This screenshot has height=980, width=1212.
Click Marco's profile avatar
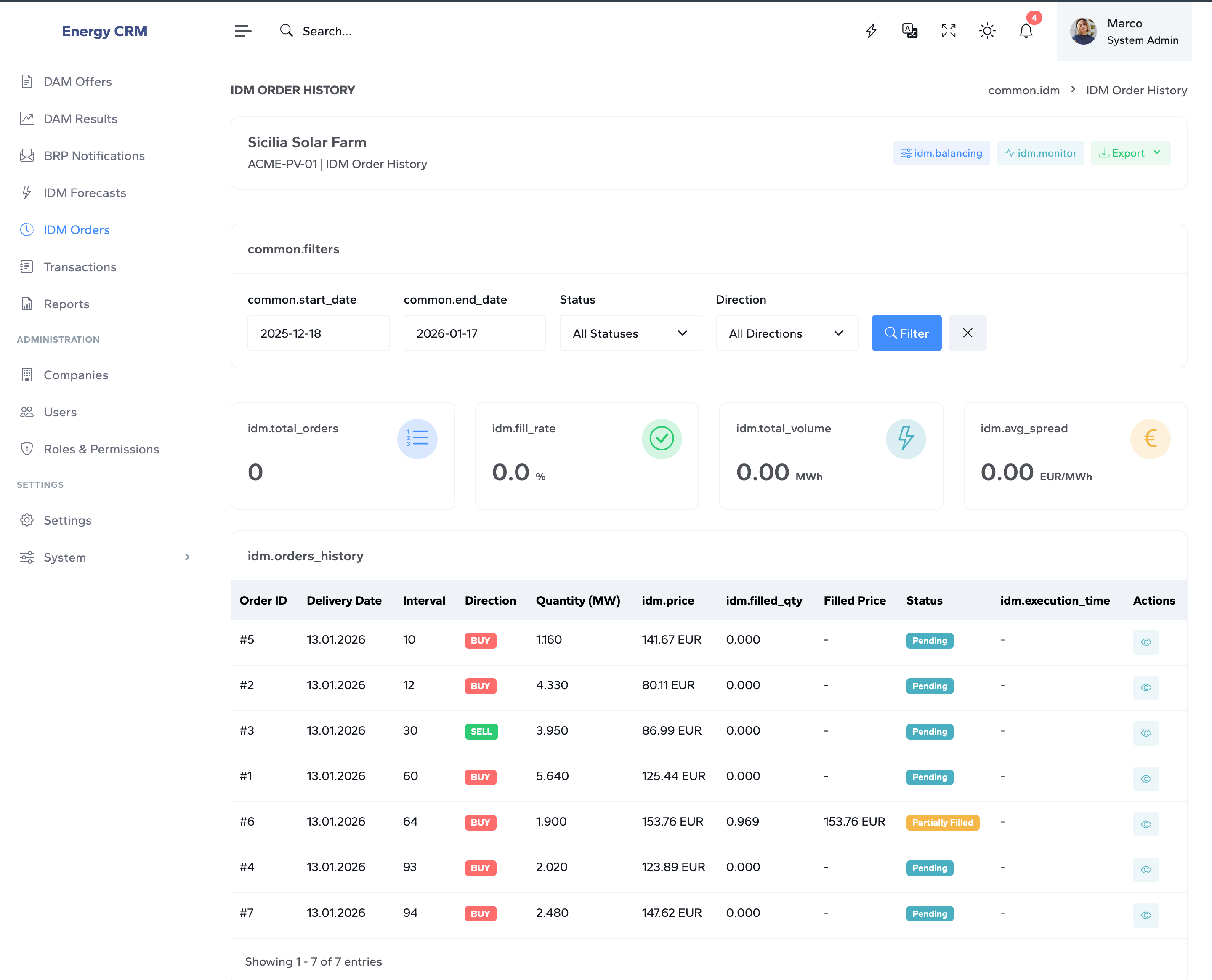[1083, 31]
